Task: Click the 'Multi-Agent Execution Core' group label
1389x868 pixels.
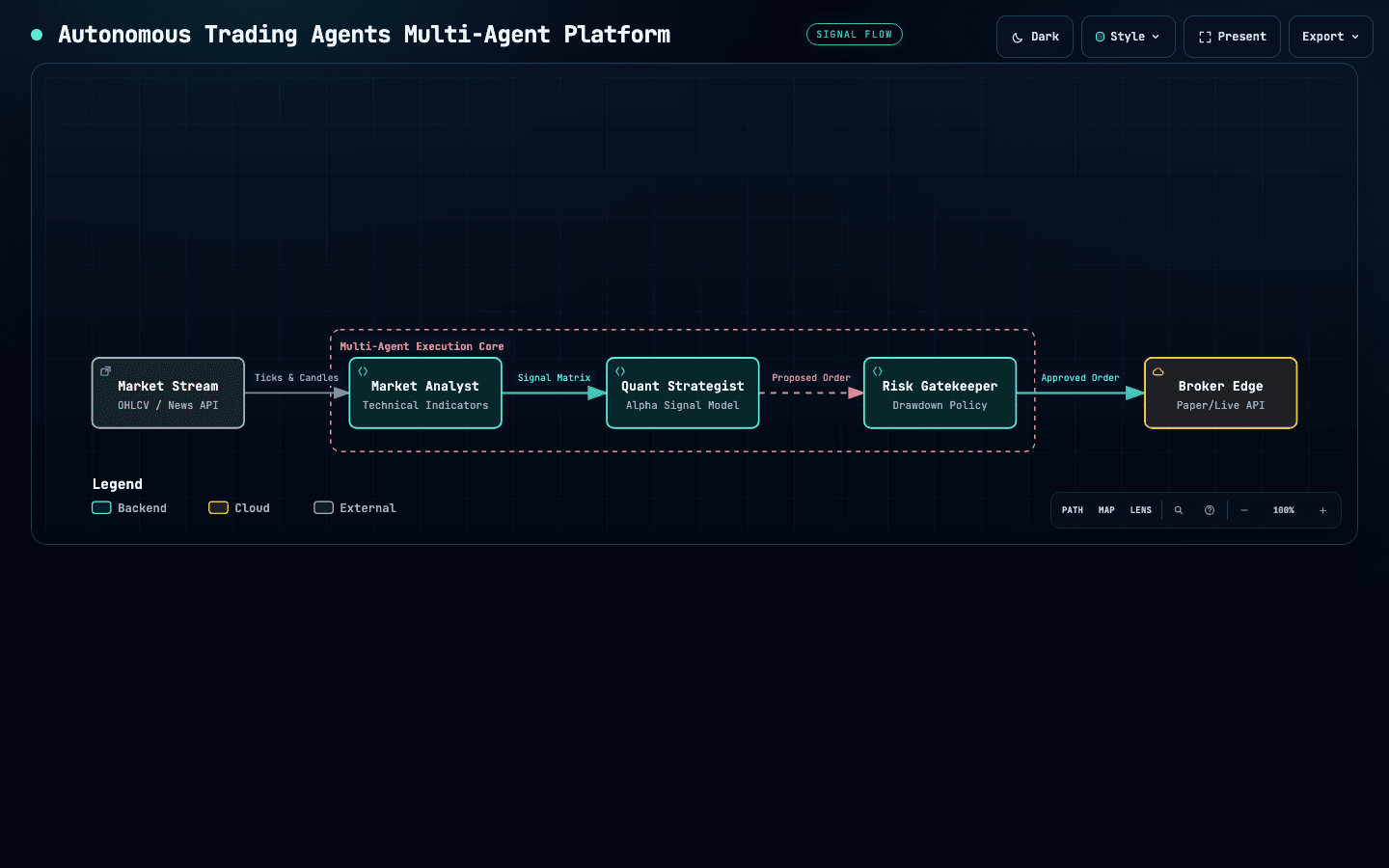Action: point(422,346)
